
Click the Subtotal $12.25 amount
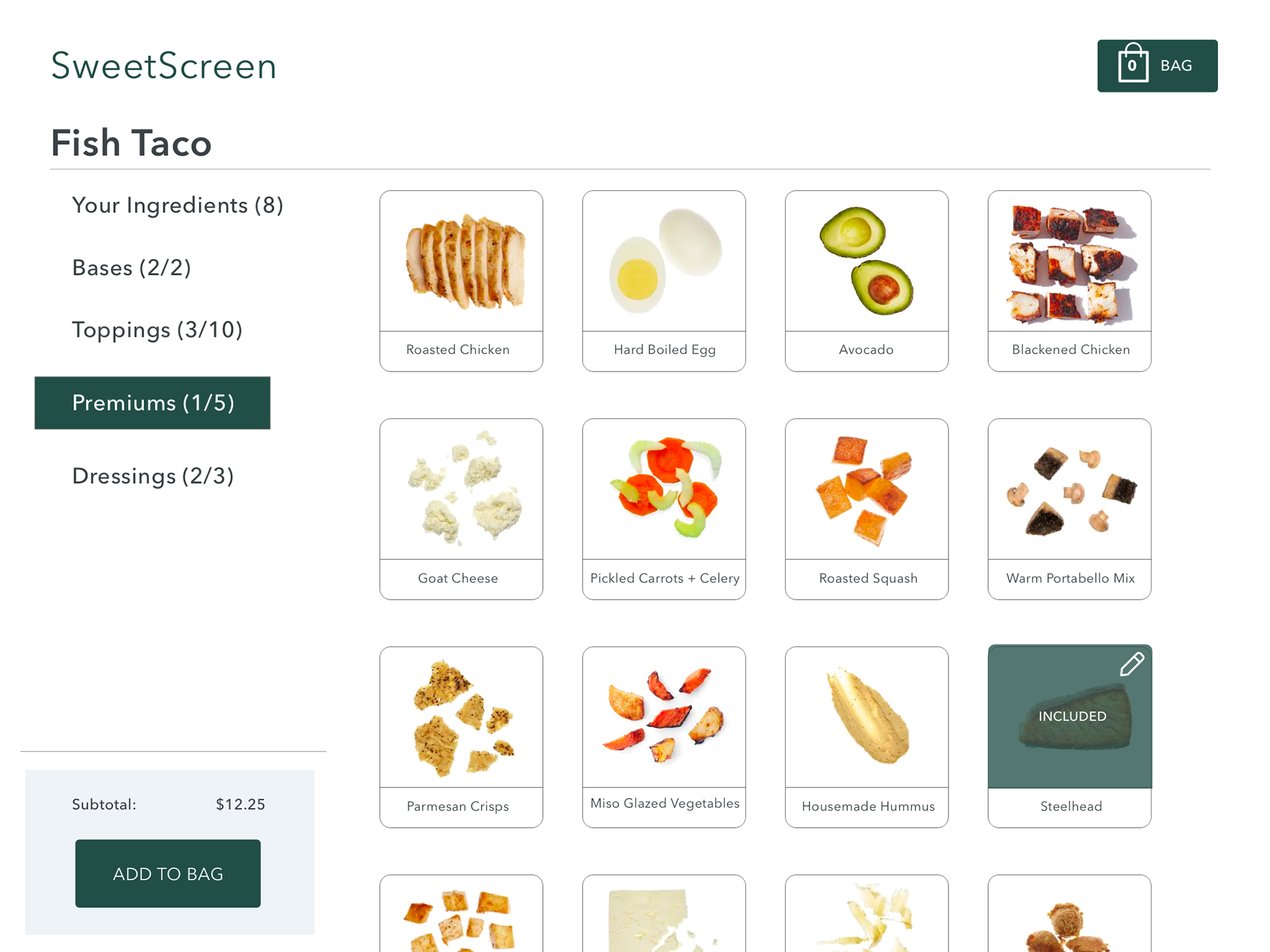point(240,804)
